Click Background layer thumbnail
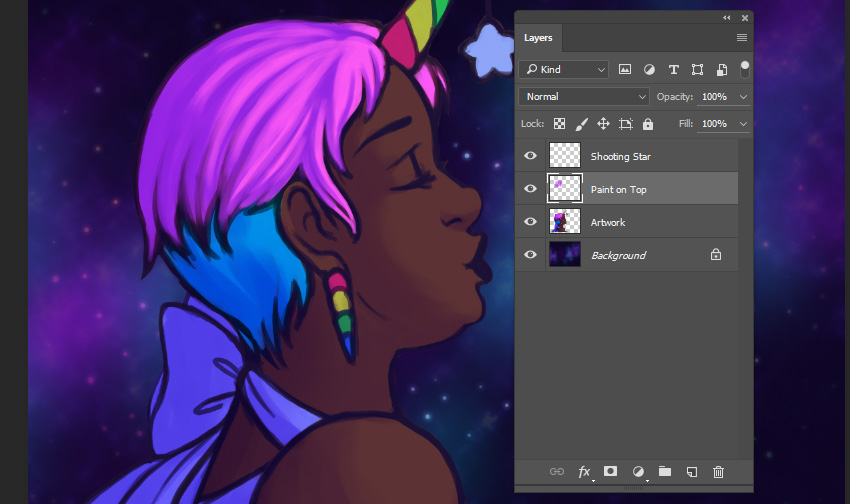The image size is (850, 504). coord(564,254)
